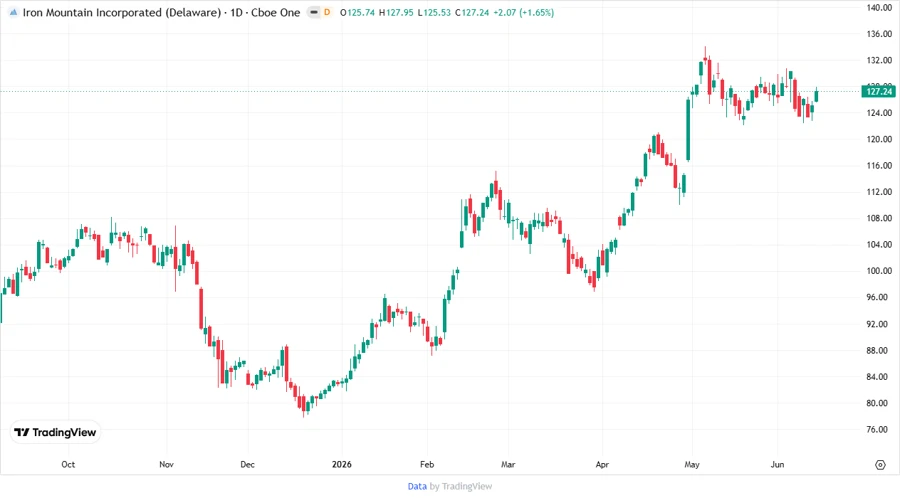Click the 'Cboe One' exchange label

[276, 13]
